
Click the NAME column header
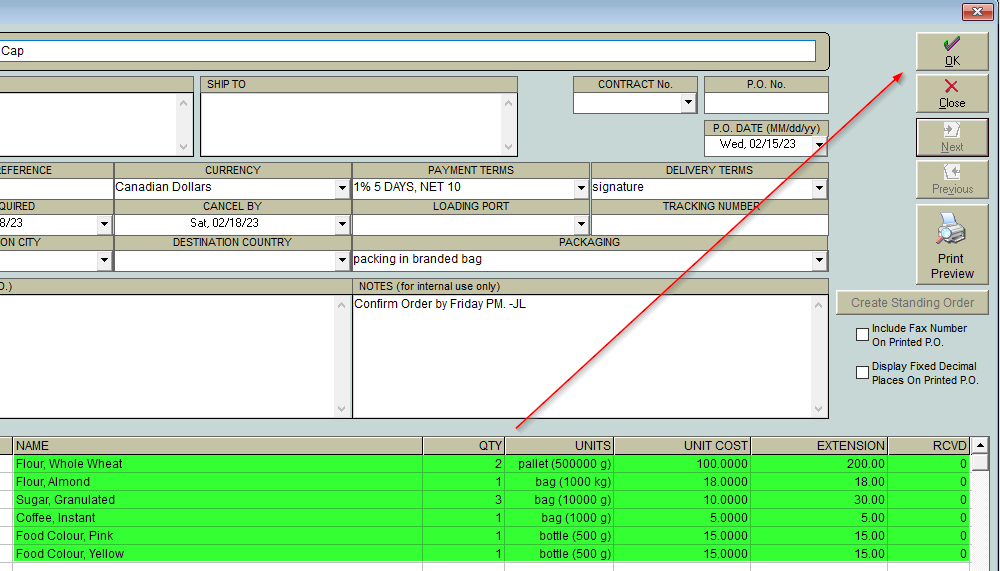(217, 445)
